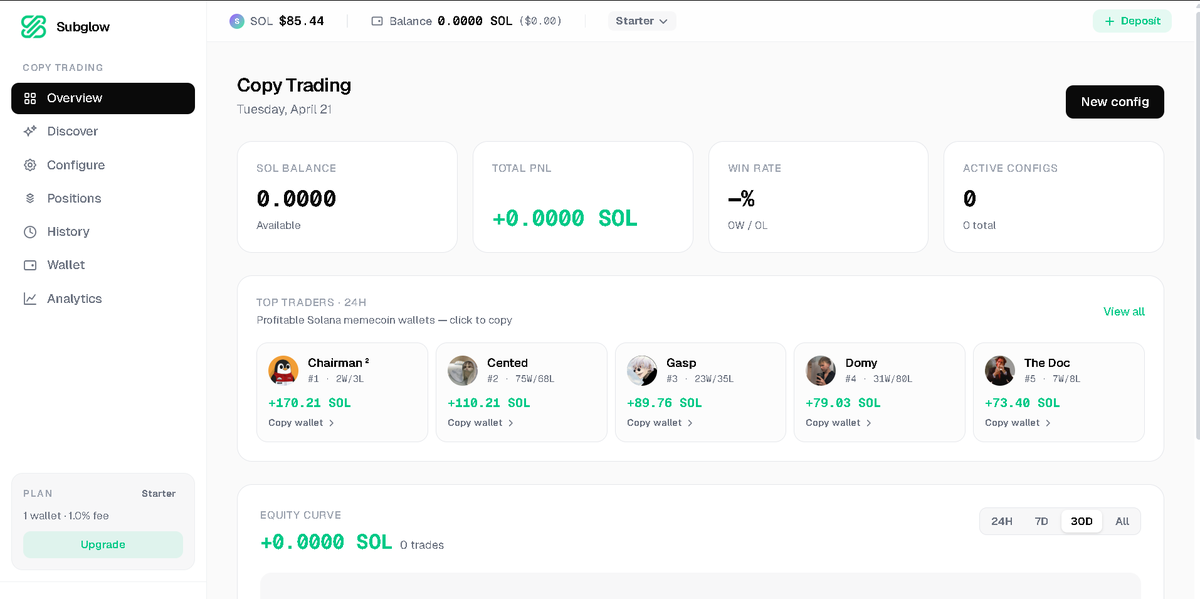This screenshot has width=1200, height=599.
Task: Click the Tuesday, April 21 date
Action: click(285, 110)
